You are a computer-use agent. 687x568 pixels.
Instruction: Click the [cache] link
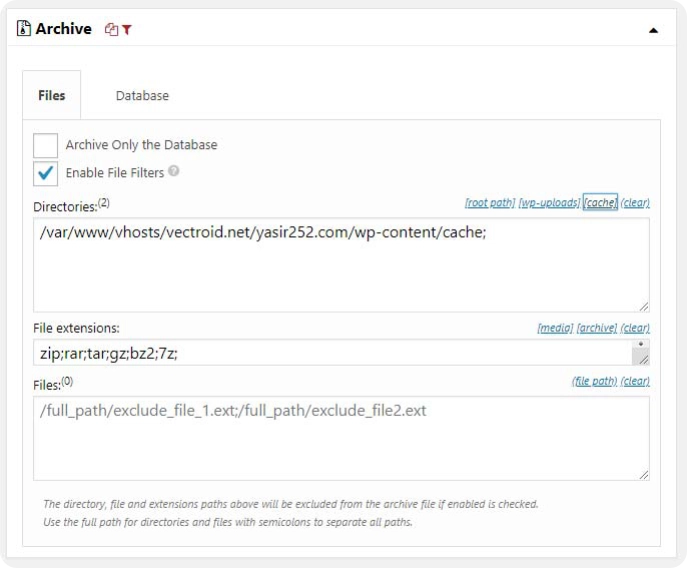point(600,202)
